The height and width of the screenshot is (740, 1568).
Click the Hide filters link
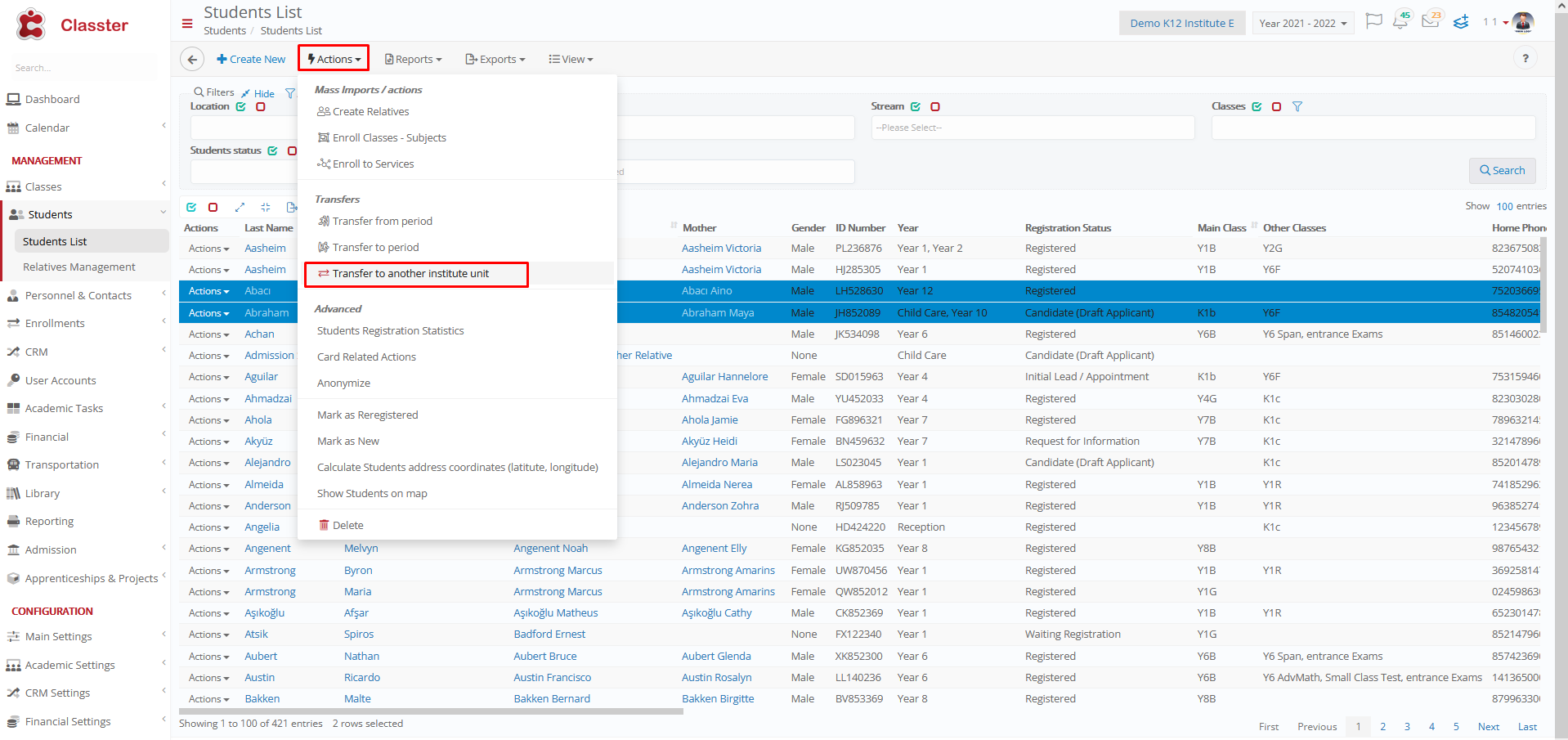(x=264, y=93)
